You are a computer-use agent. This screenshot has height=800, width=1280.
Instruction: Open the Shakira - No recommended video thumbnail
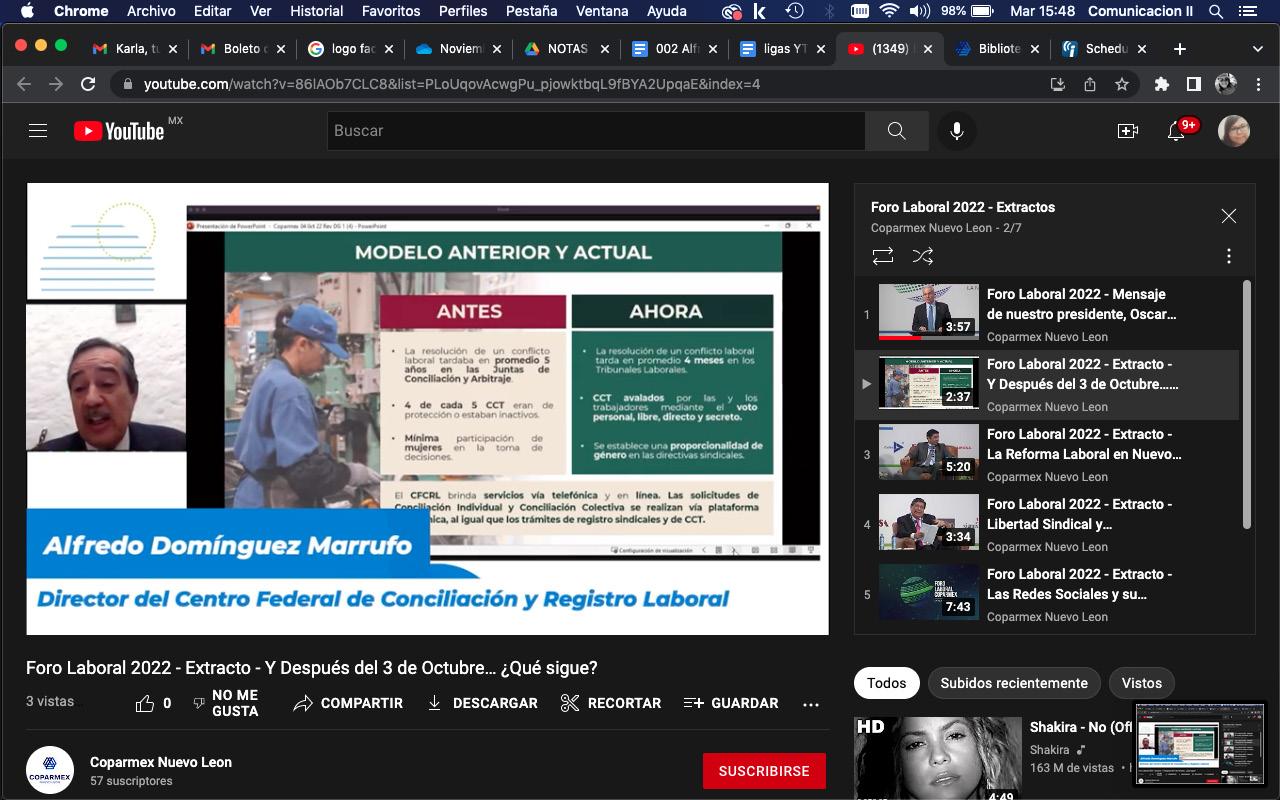pyautogui.click(x=938, y=757)
